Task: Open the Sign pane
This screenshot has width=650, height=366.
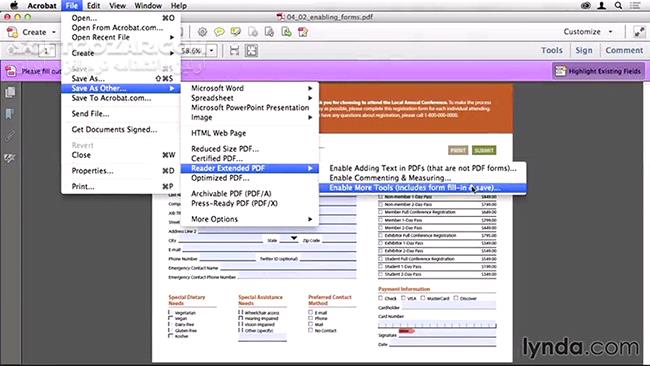Action: click(x=584, y=50)
